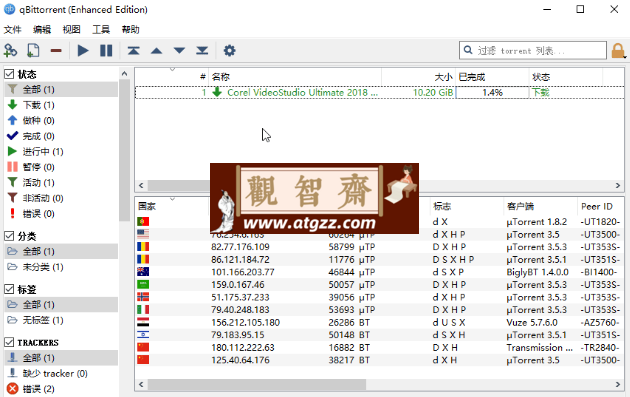The width and height of the screenshot is (630, 397).
Task: Select tag filter 无标签 (1)
Action: pyautogui.click(x=61, y=320)
